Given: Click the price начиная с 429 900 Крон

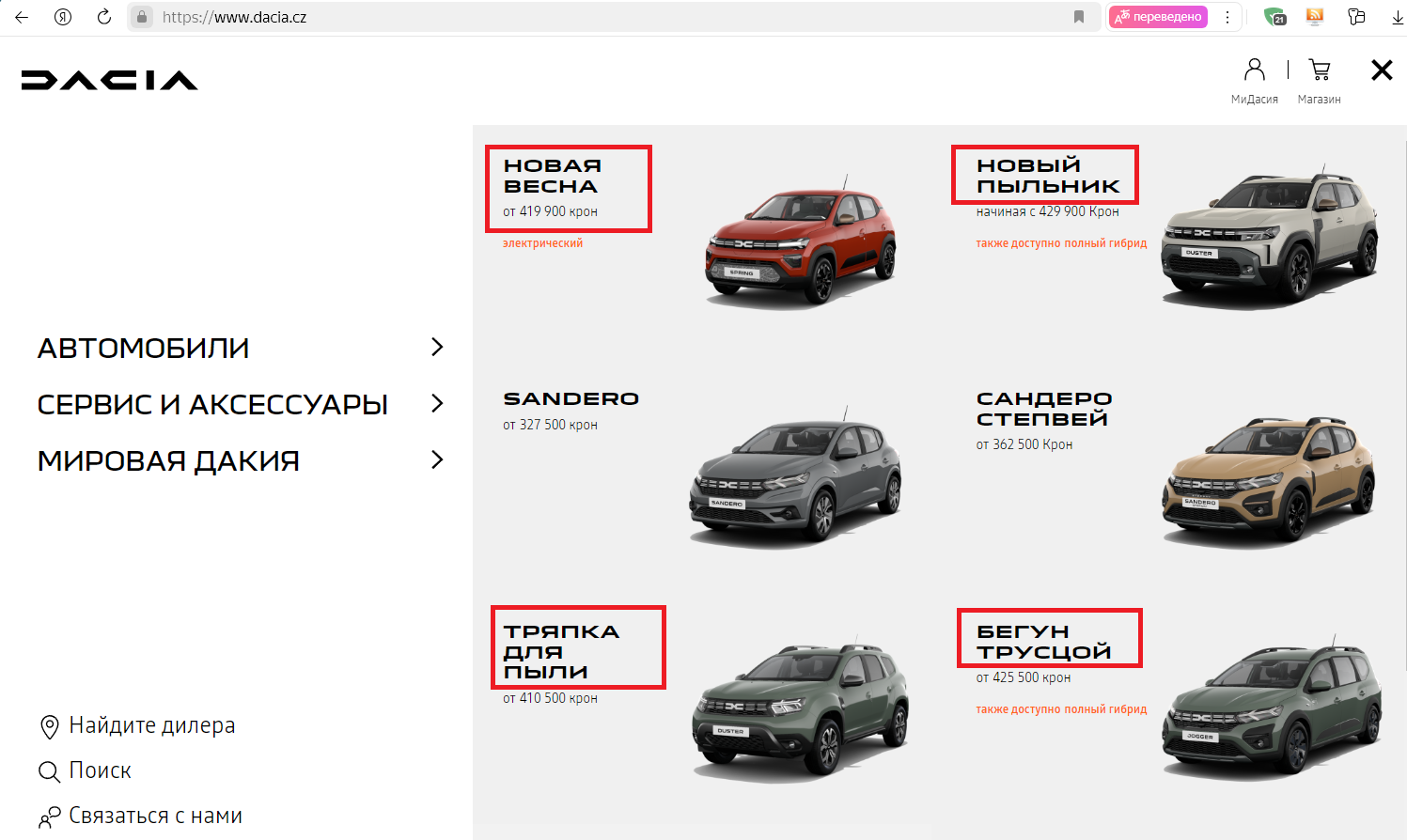Looking at the screenshot, I should coord(1047,211).
